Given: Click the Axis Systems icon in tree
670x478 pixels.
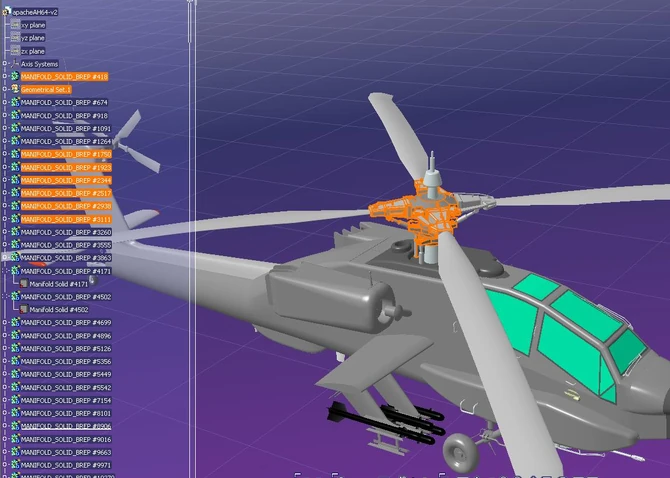Looking at the screenshot, I should [14, 64].
